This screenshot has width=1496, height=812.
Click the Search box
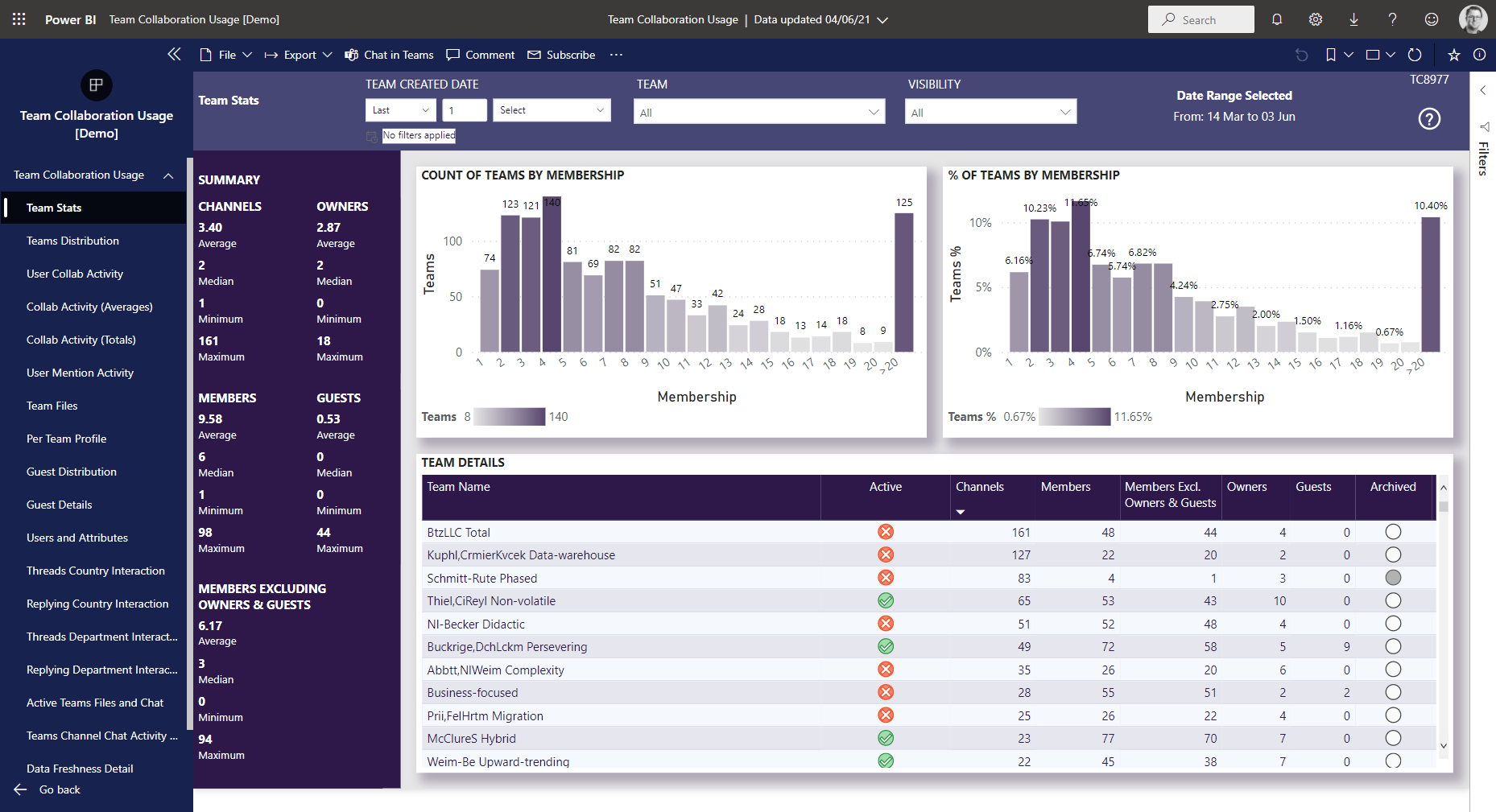(1201, 19)
